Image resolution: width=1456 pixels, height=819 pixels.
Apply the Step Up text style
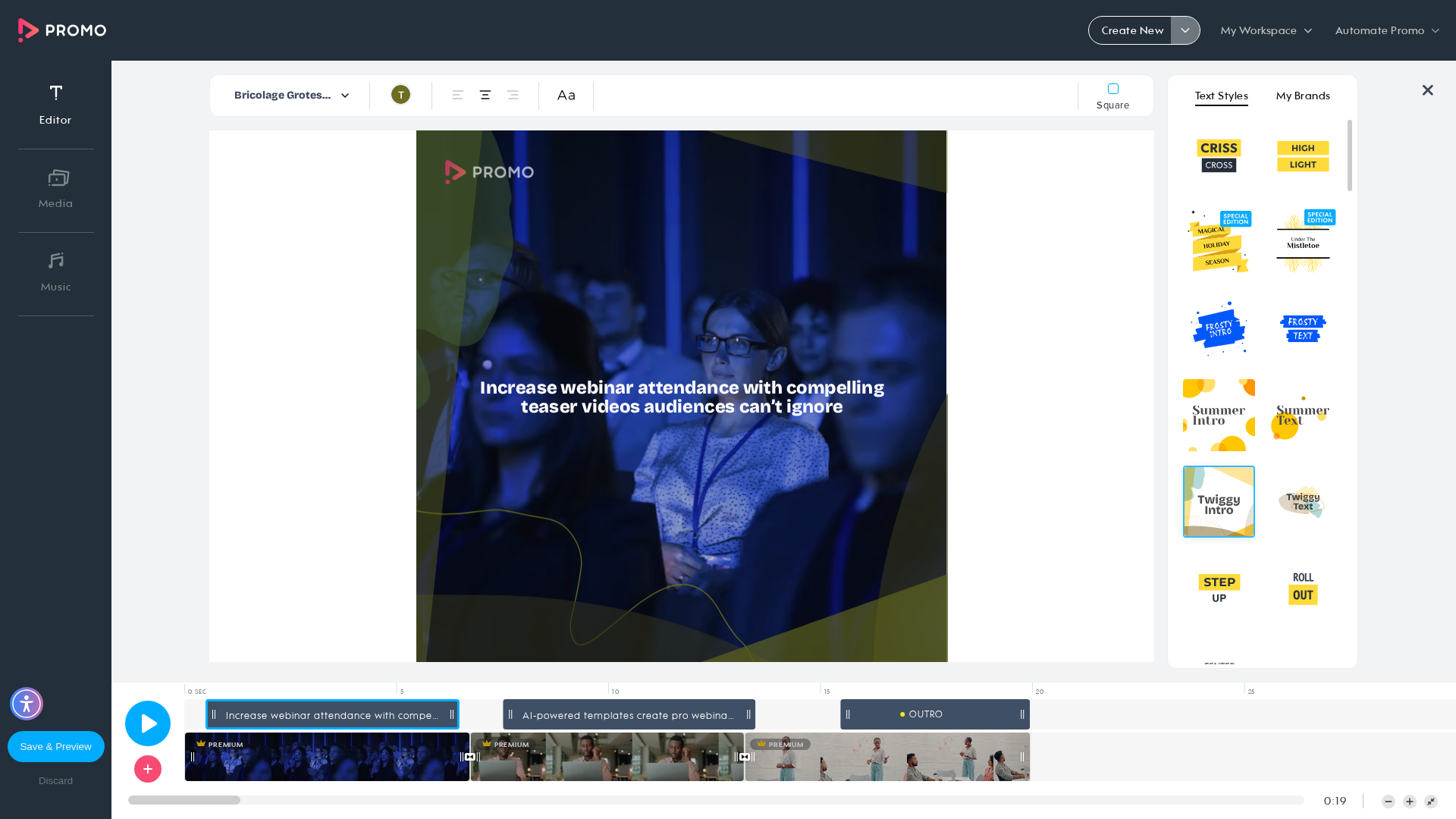point(1219,588)
